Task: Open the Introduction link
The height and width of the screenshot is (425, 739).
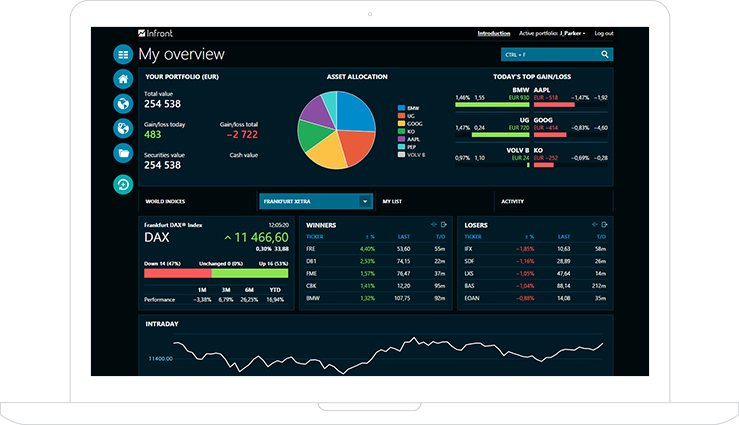Action: click(493, 33)
